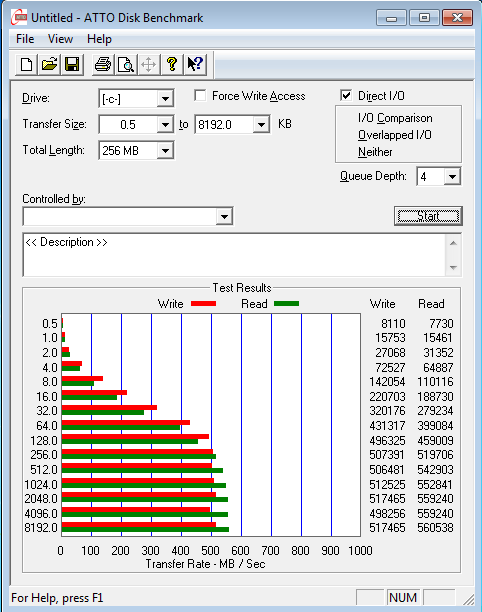Open the View menu
The height and width of the screenshot is (612, 482).
[60, 39]
